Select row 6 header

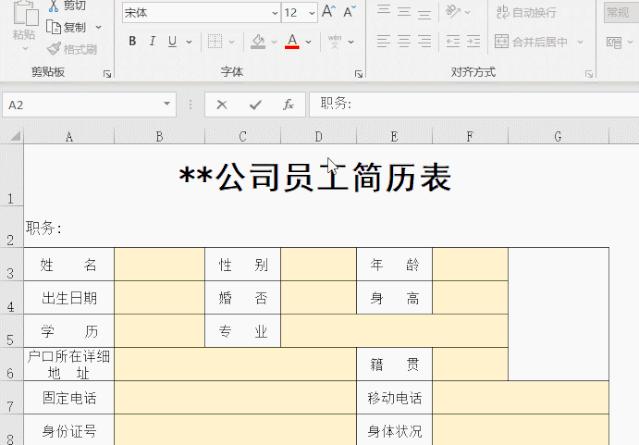click(11, 364)
